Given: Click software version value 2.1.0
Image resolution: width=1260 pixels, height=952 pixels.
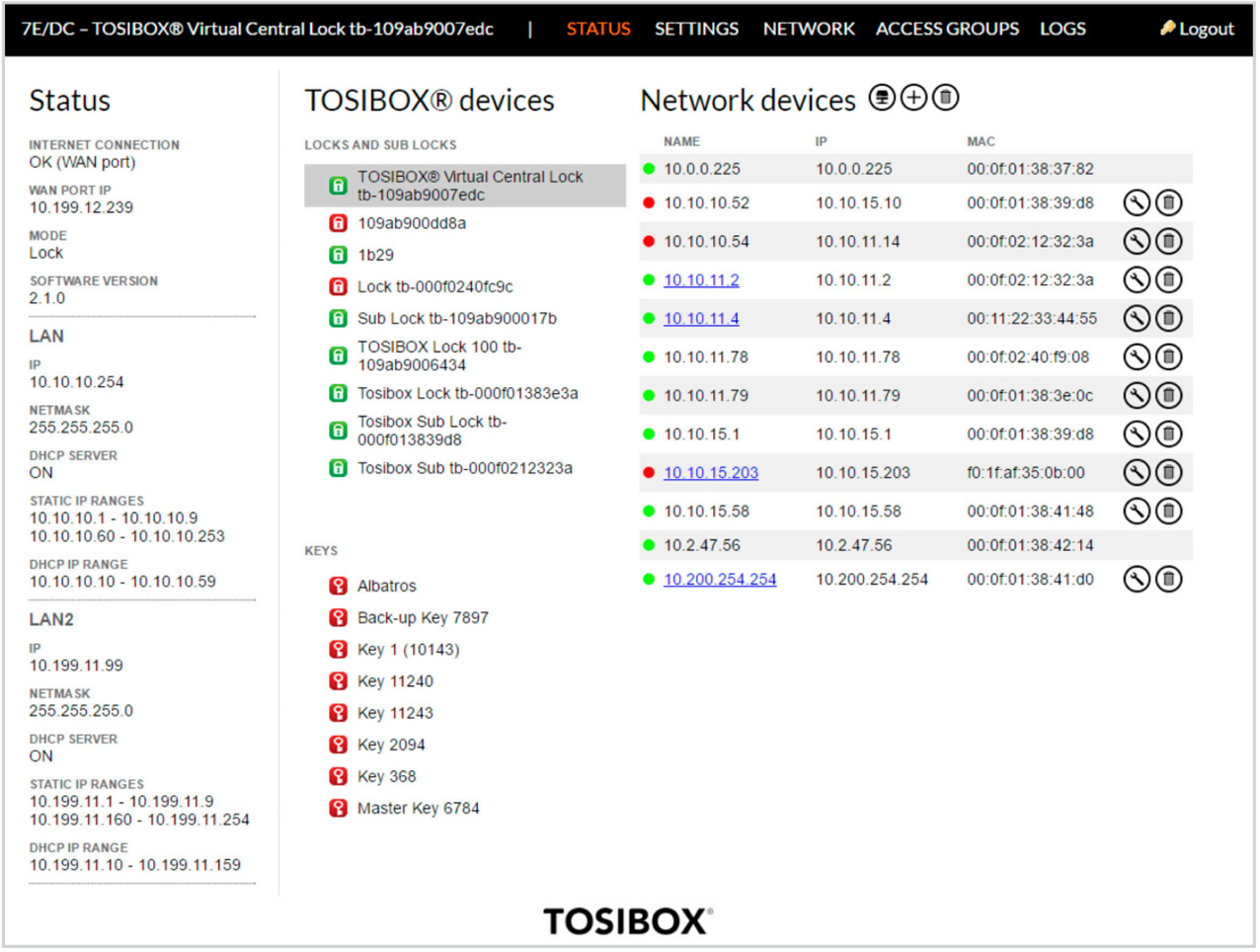Looking at the screenshot, I should pos(47,298).
